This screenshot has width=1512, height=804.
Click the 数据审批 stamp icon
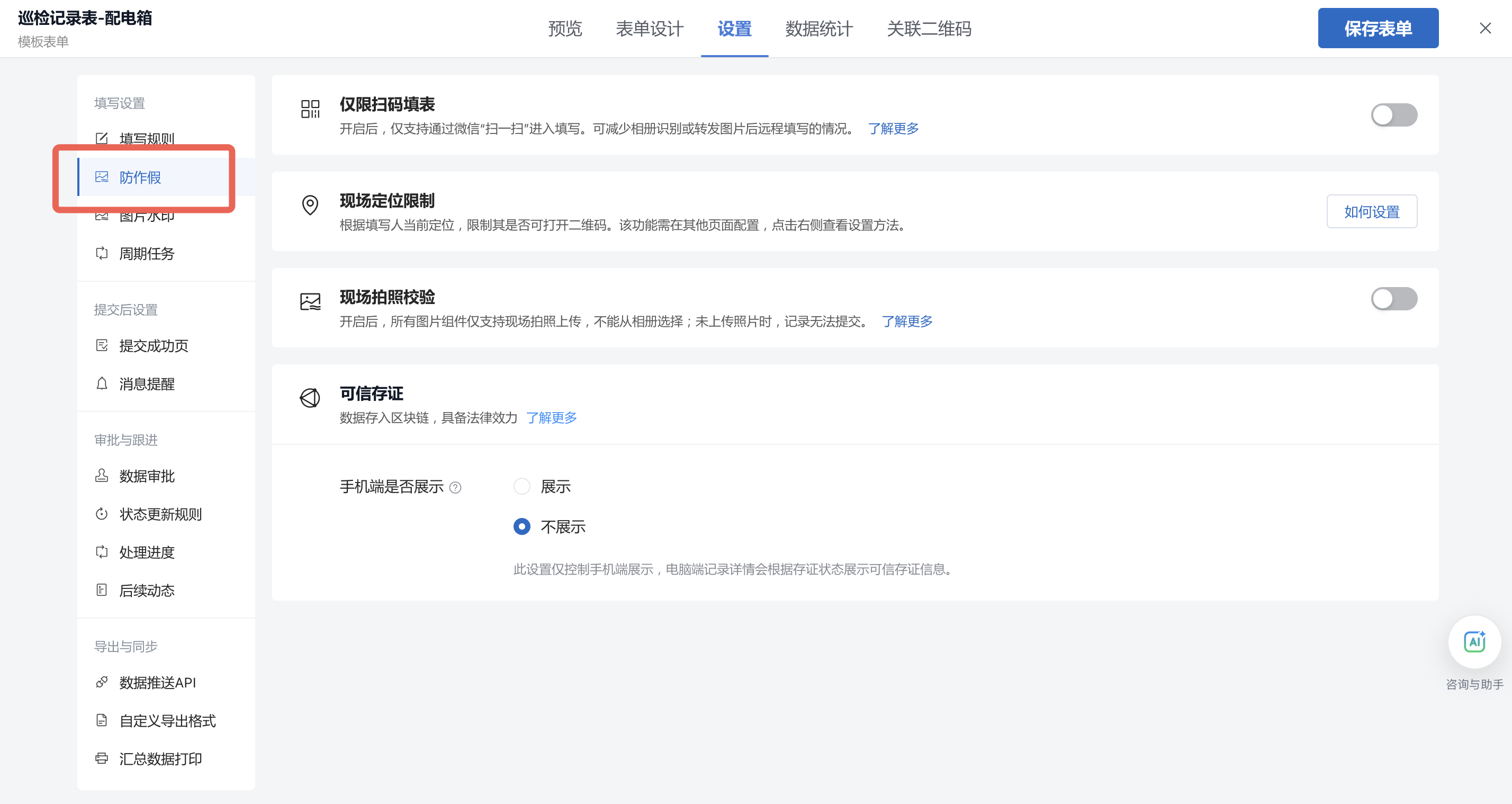click(102, 476)
